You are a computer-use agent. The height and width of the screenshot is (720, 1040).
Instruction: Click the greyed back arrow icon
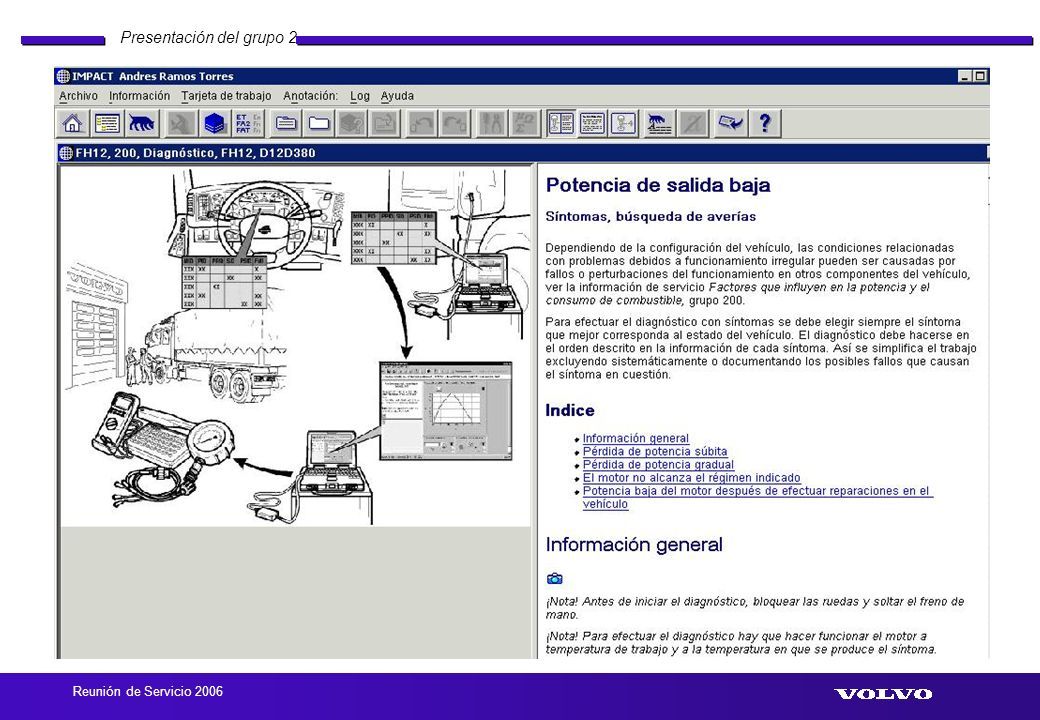tap(422, 123)
